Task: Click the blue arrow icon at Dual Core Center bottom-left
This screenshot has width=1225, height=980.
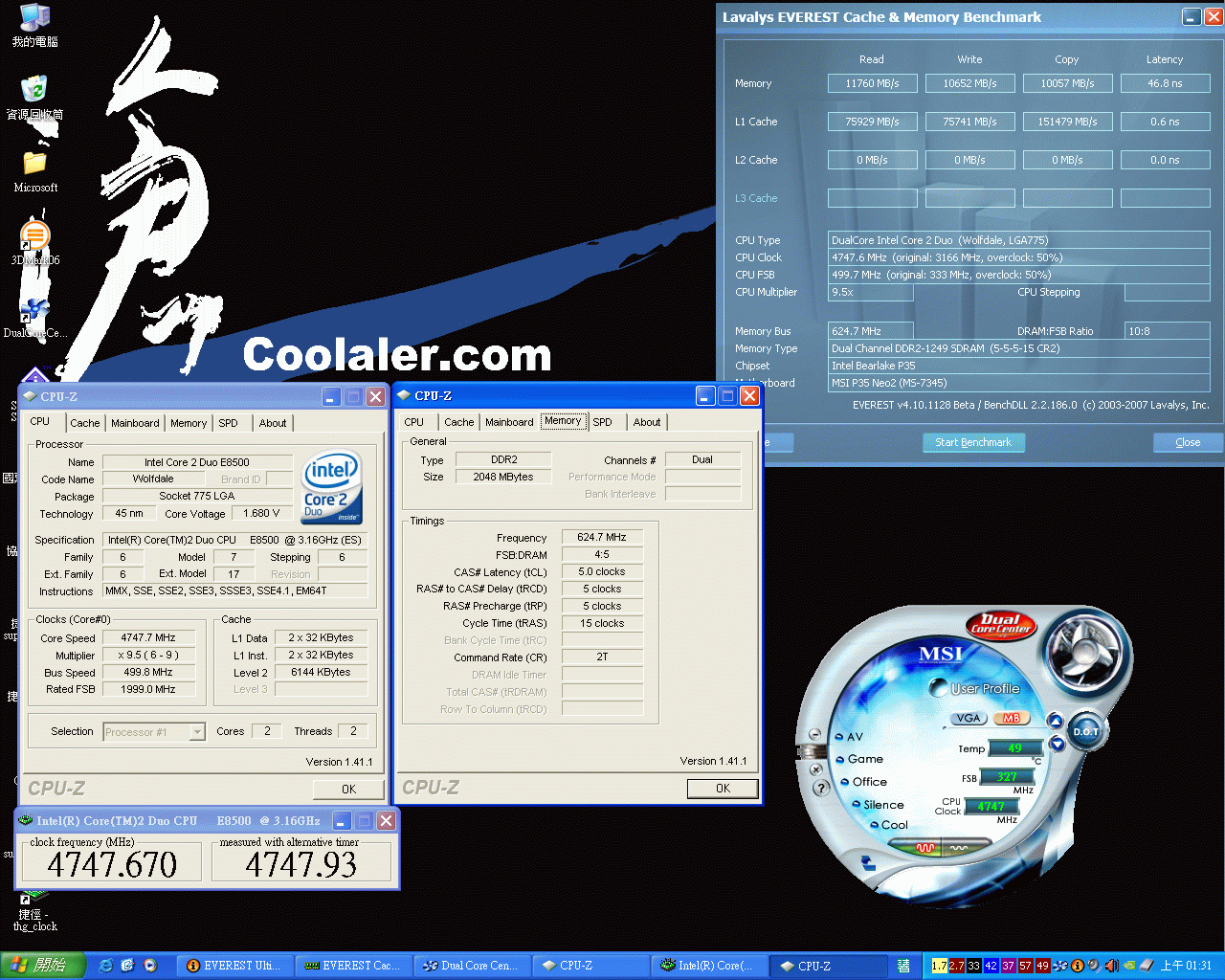Action: (x=868, y=862)
